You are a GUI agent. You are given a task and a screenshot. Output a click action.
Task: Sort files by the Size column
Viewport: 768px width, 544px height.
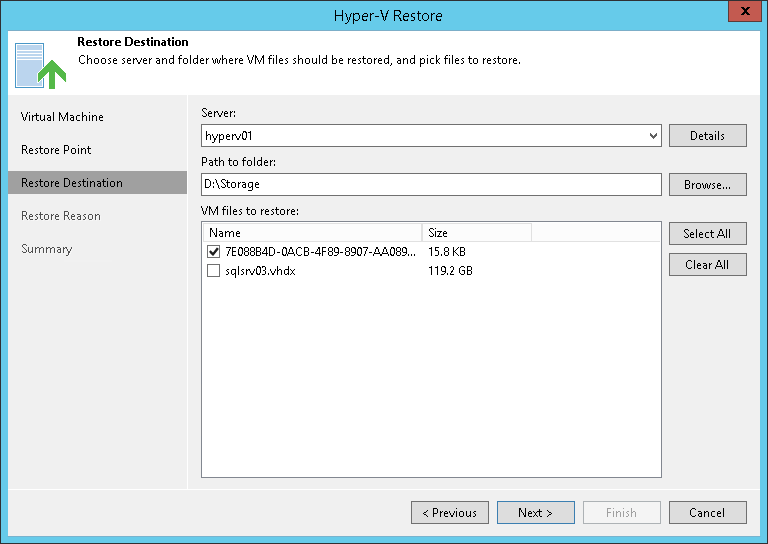coord(475,233)
